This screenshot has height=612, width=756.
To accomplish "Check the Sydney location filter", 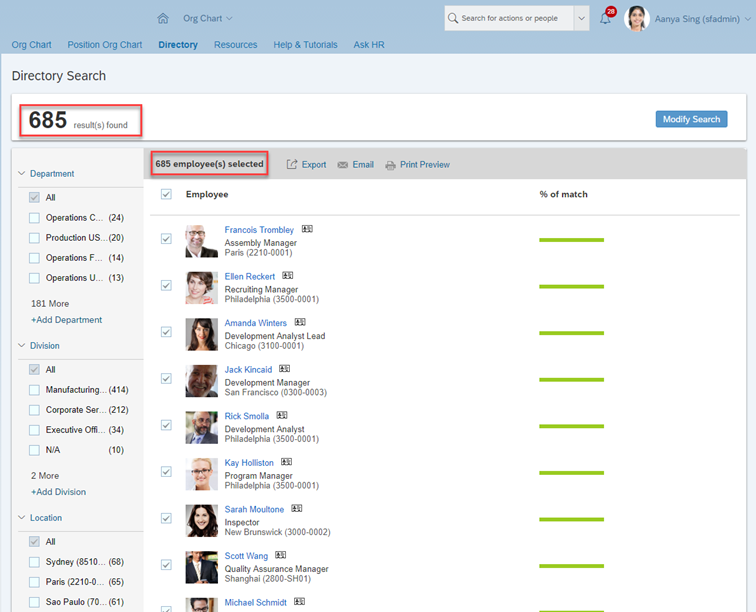I will pos(34,562).
